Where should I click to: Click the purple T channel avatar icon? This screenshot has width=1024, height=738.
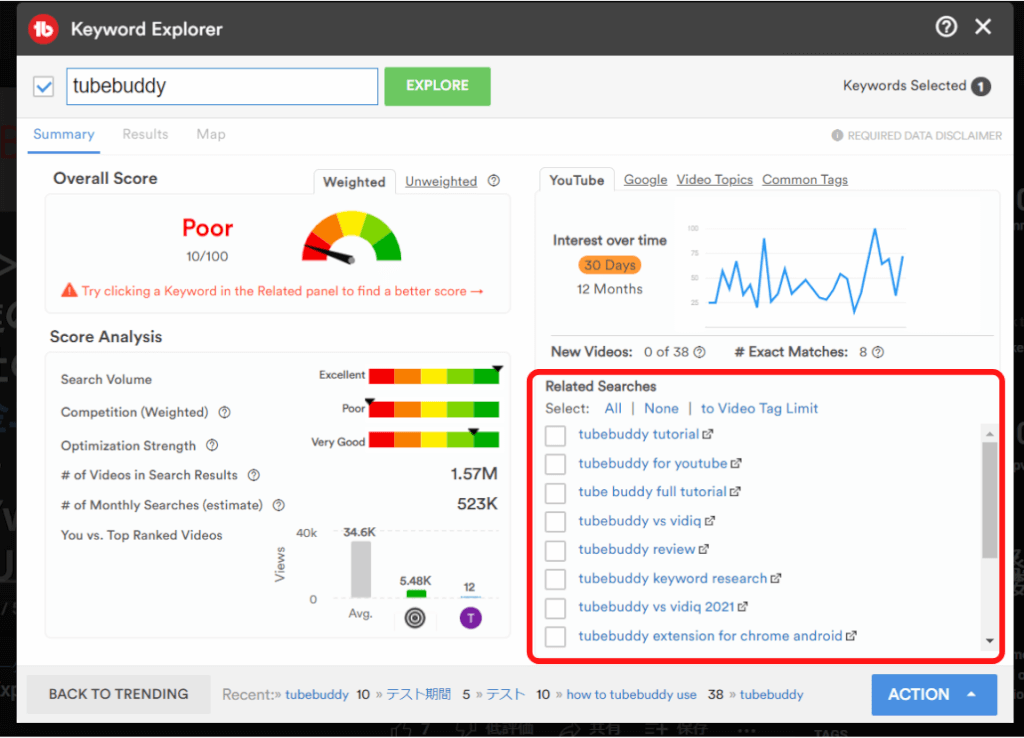470,618
